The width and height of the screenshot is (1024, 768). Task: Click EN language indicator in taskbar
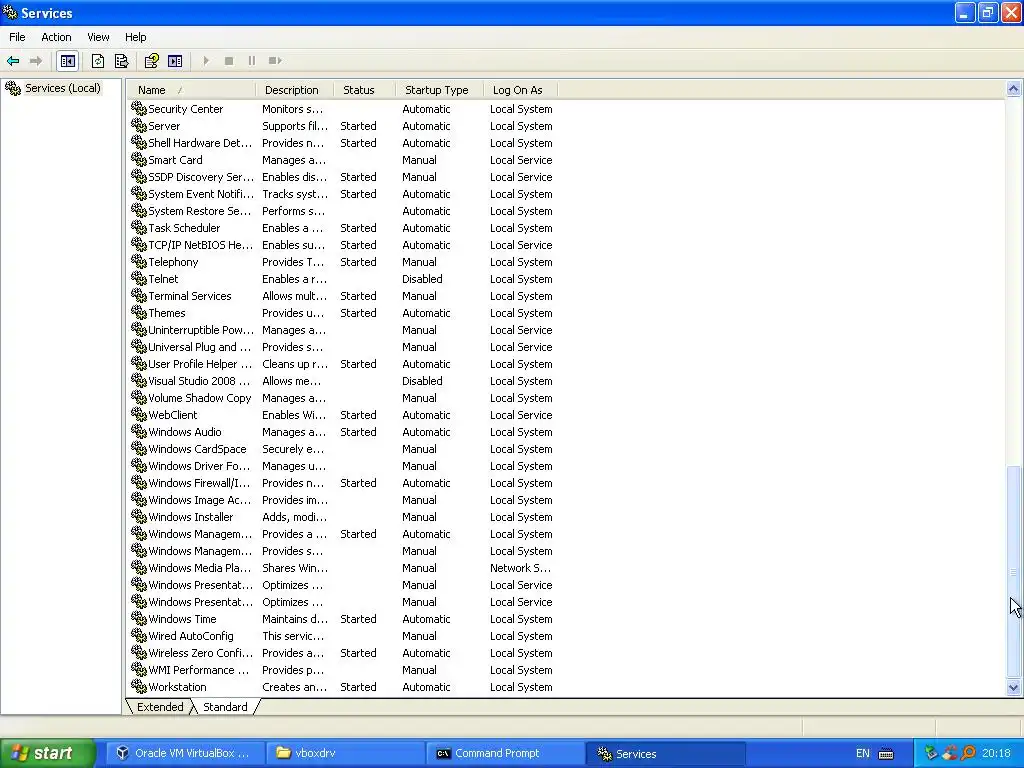pyautogui.click(x=863, y=753)
